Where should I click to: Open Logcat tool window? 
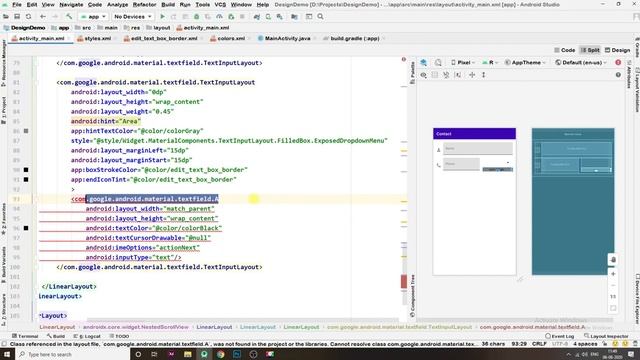[87, 336]
